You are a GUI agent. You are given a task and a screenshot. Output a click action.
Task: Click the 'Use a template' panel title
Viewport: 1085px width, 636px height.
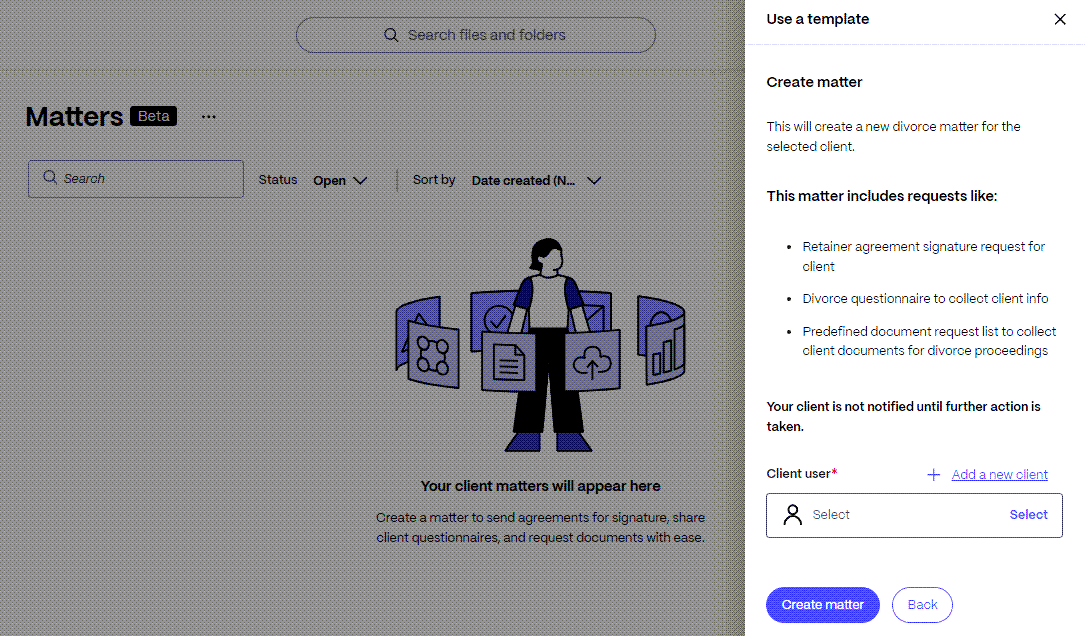(817, 19)
